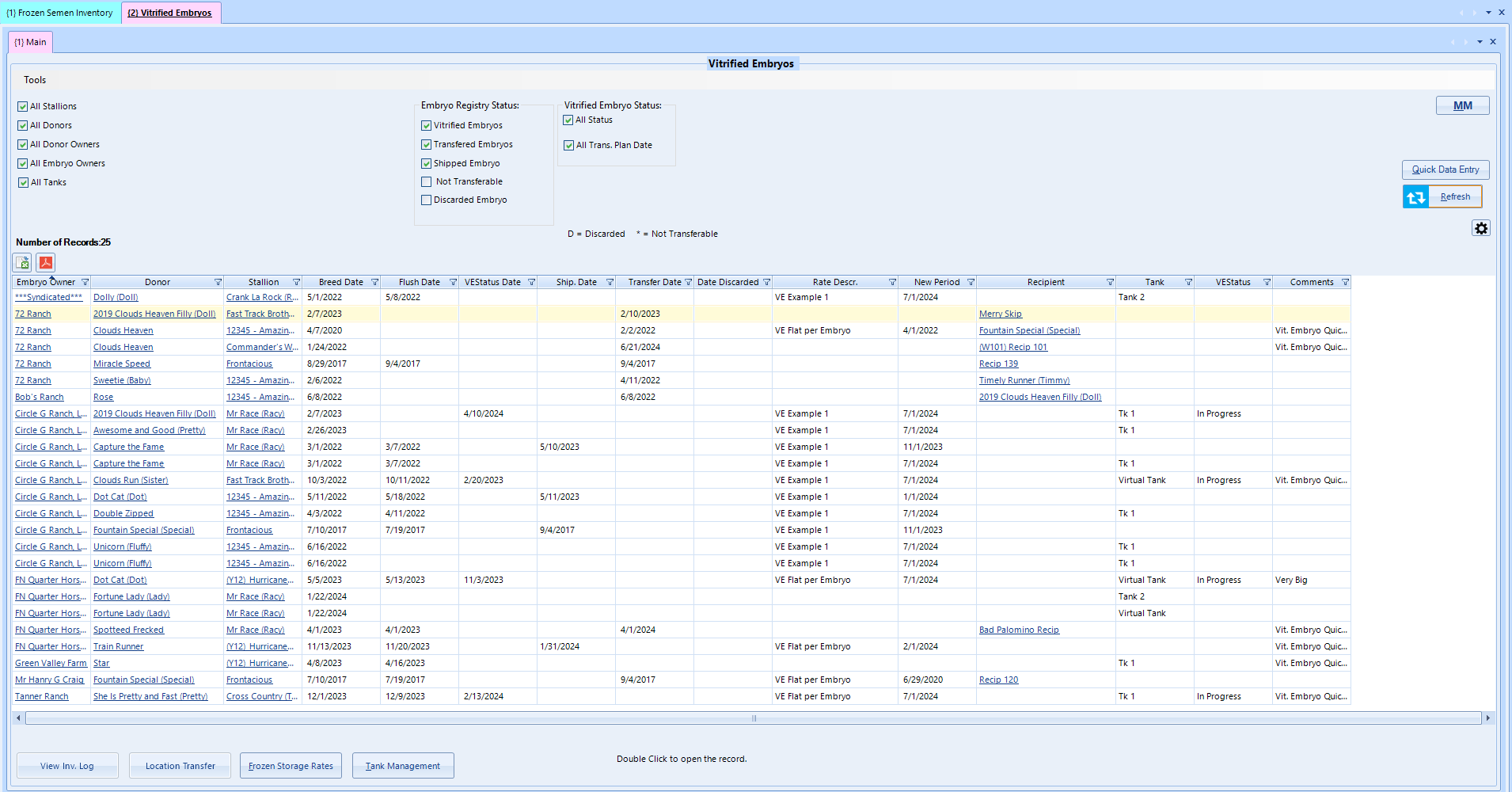Filter icon on Ship. Date column
The width and height of the screenshot is (1512, 792).
(x=610, y=283)
